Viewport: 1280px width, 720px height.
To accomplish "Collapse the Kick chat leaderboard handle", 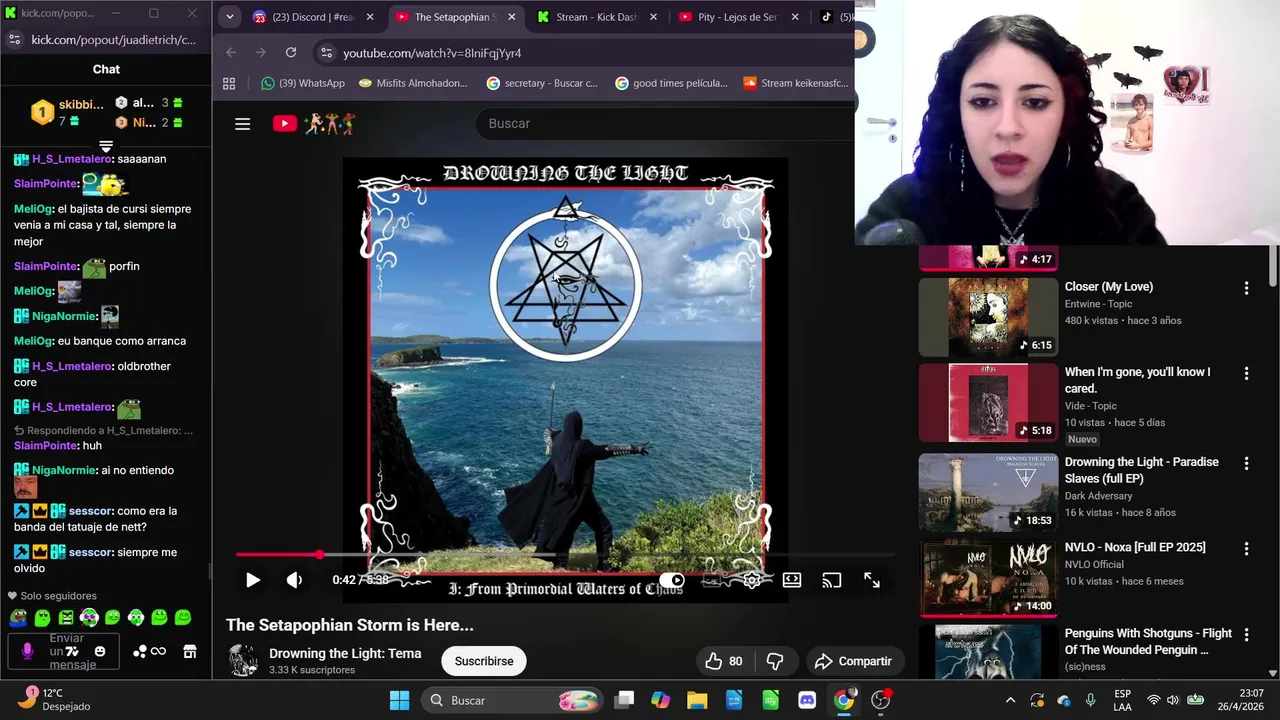I will [106, 146].
